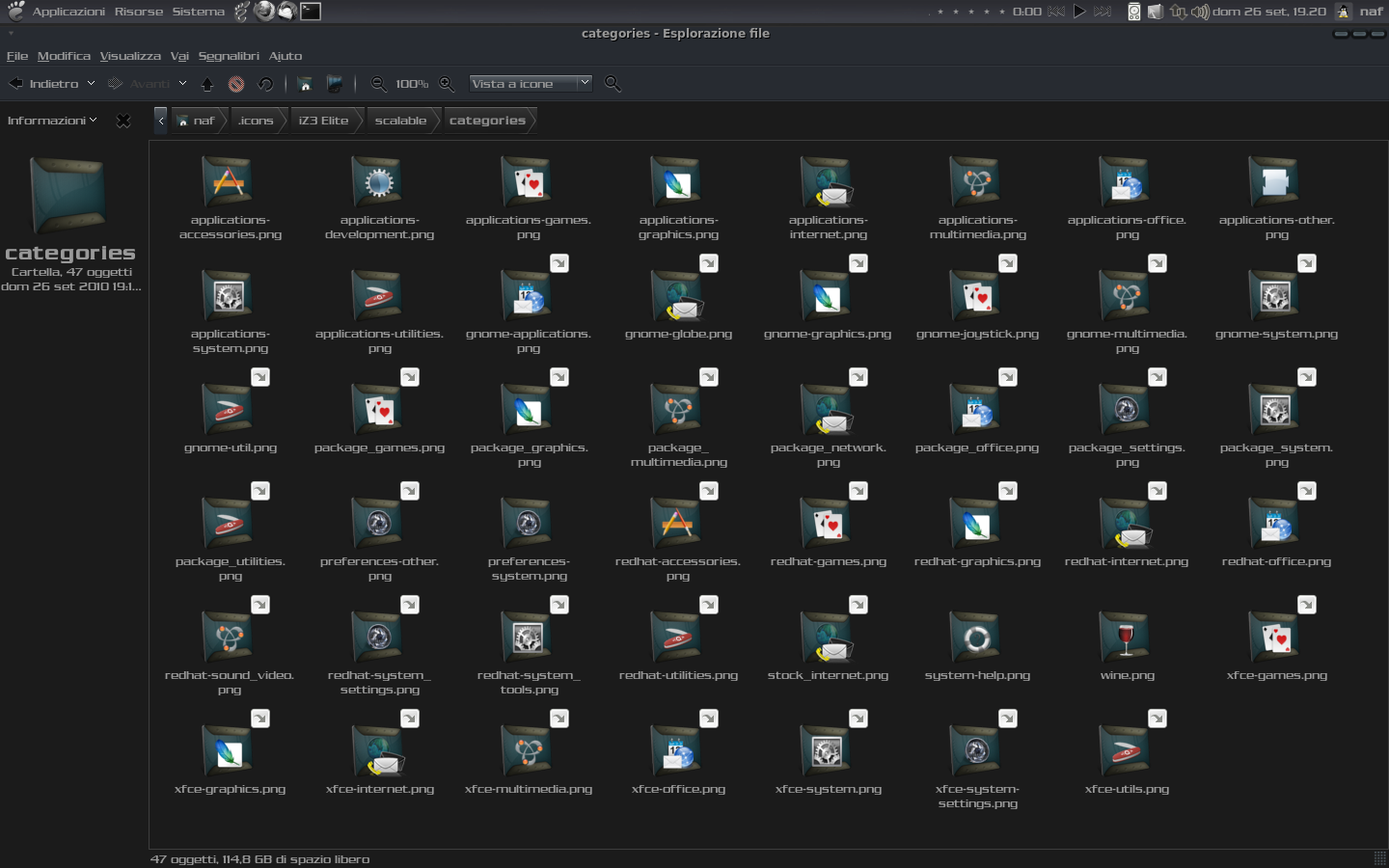
Task: Open the Avanti history dropdown arrow
Action: click(182, 84)
